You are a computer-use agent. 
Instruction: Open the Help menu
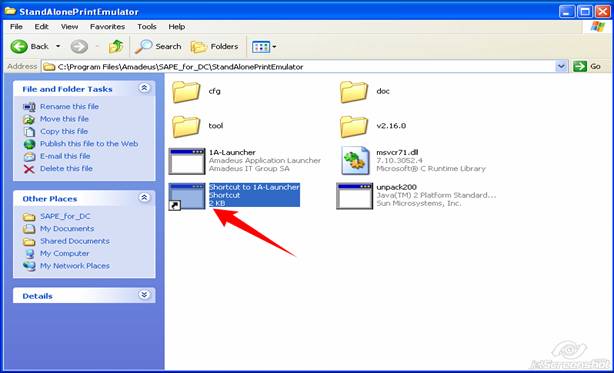177,27
